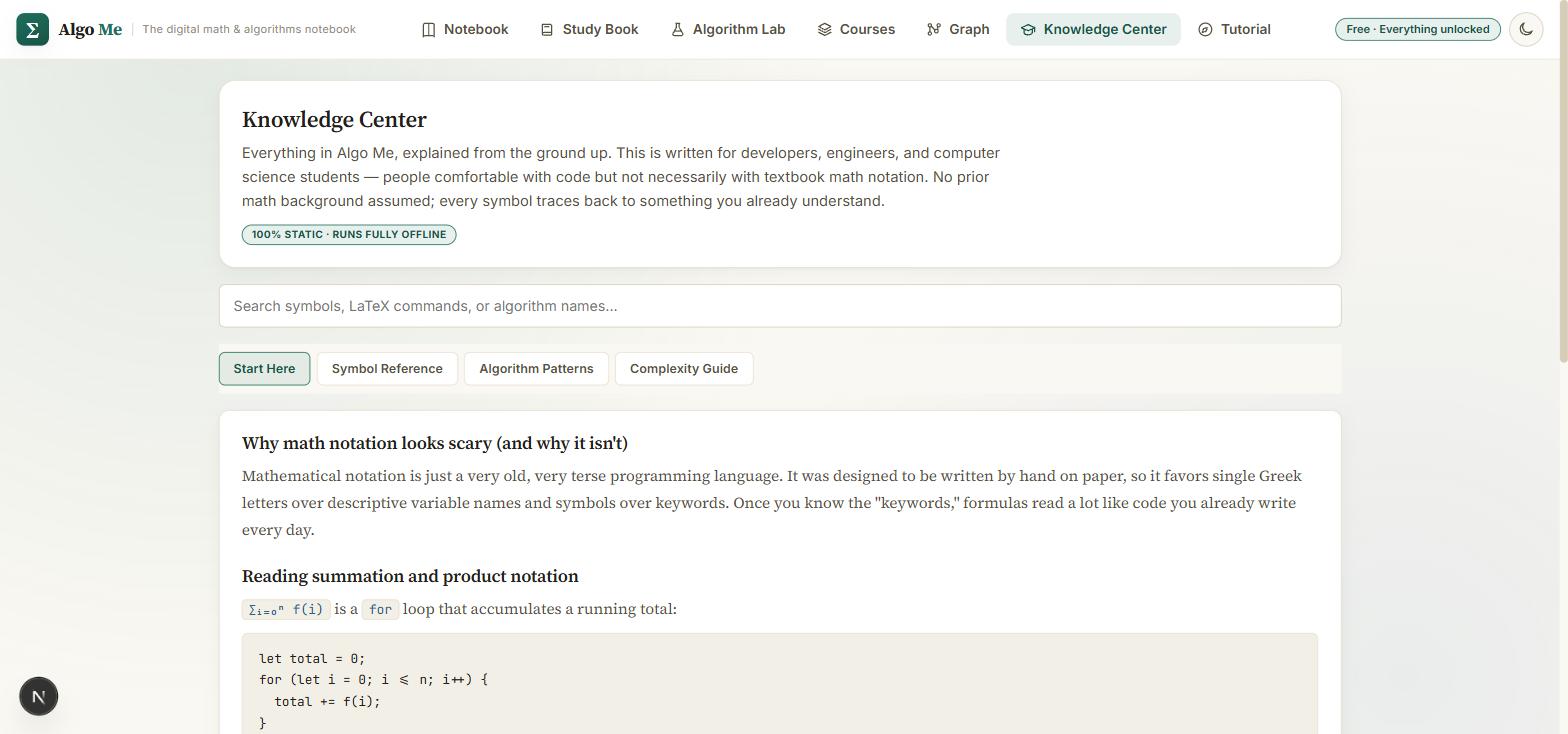Screen dimensions: 1568x734
Task: Toggle dark mode with the moon button
Action: (1526, 29)
